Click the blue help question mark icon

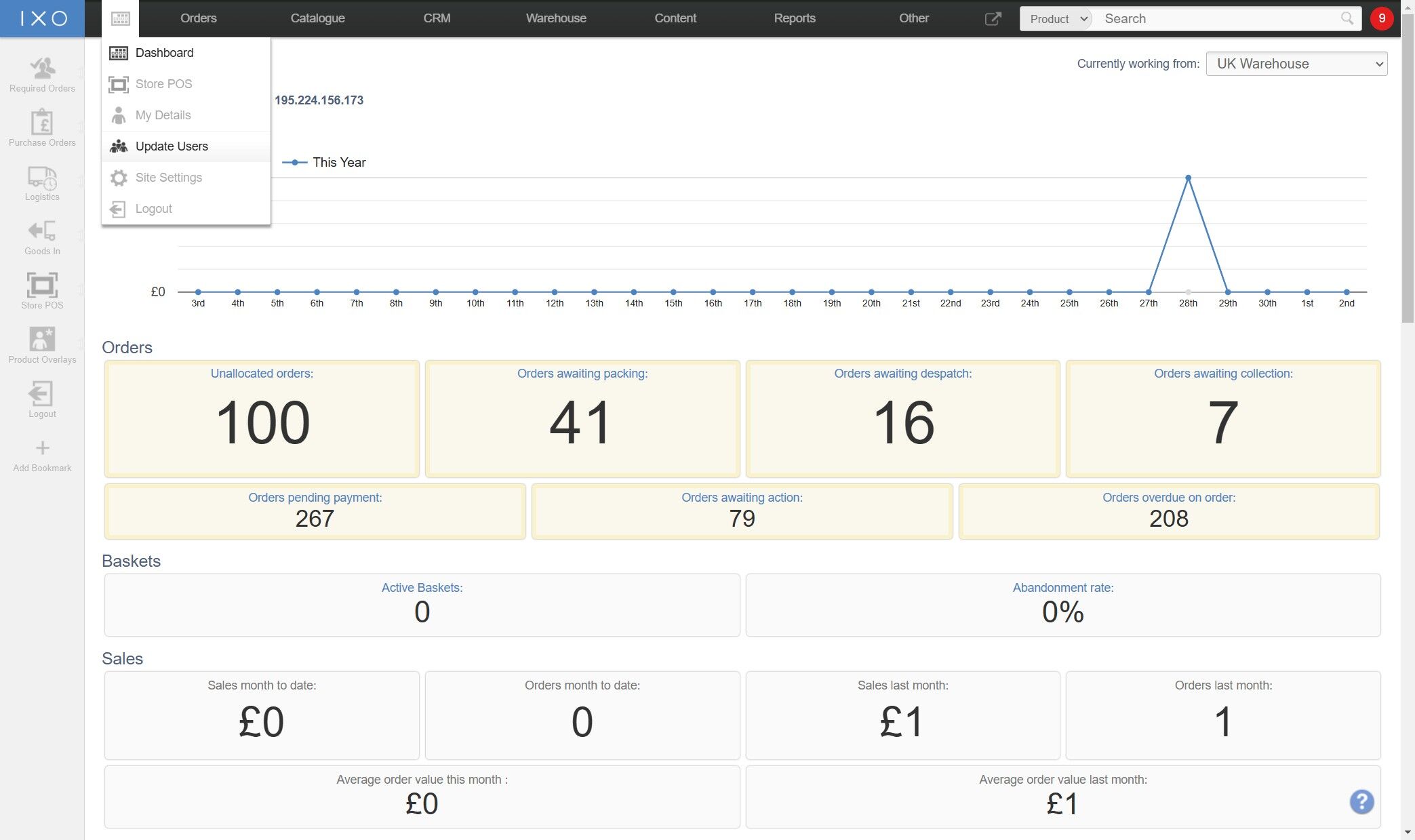click(1361, 801)
